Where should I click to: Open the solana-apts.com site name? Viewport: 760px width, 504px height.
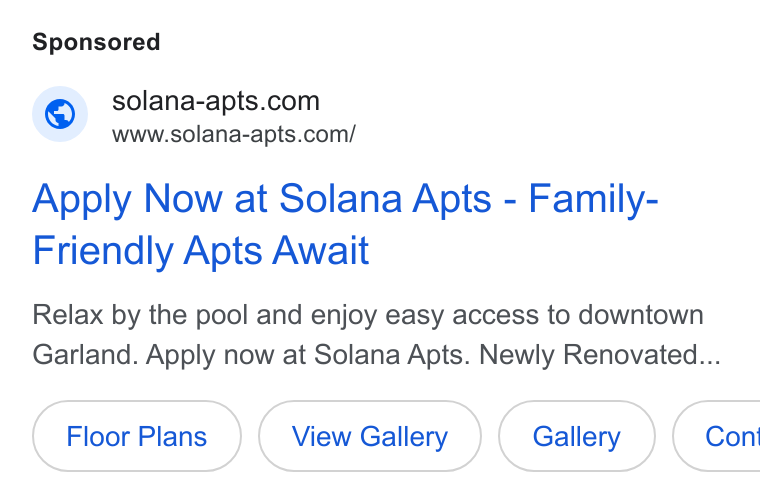point(216,101)
